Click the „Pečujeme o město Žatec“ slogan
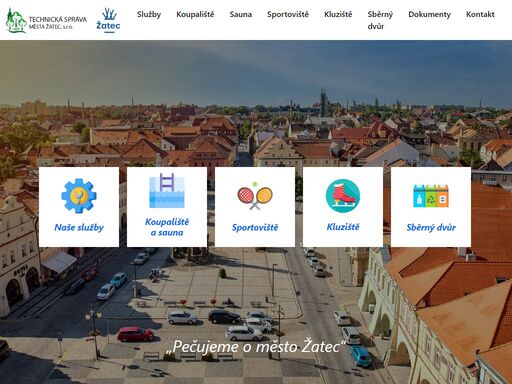Screen dimensions: 512x384 (x=256, y=346)
